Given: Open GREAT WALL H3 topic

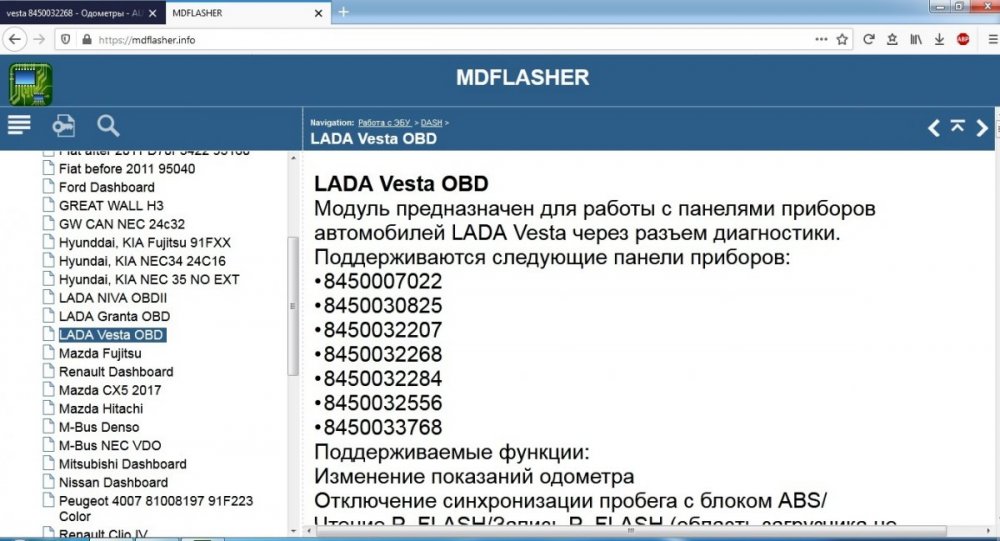Looking at the screenshot, I should tap(111, 205).
